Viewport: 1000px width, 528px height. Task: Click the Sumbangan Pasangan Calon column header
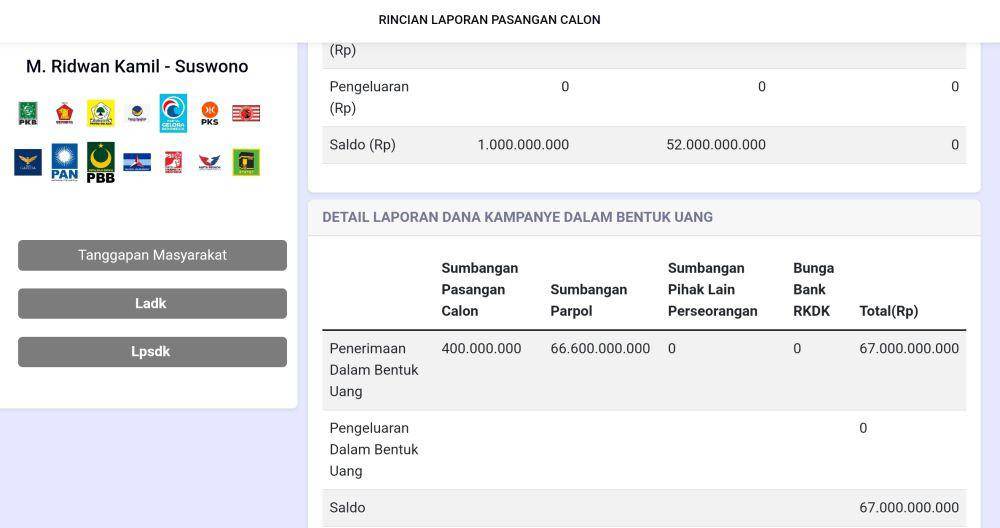coord(480,290)
